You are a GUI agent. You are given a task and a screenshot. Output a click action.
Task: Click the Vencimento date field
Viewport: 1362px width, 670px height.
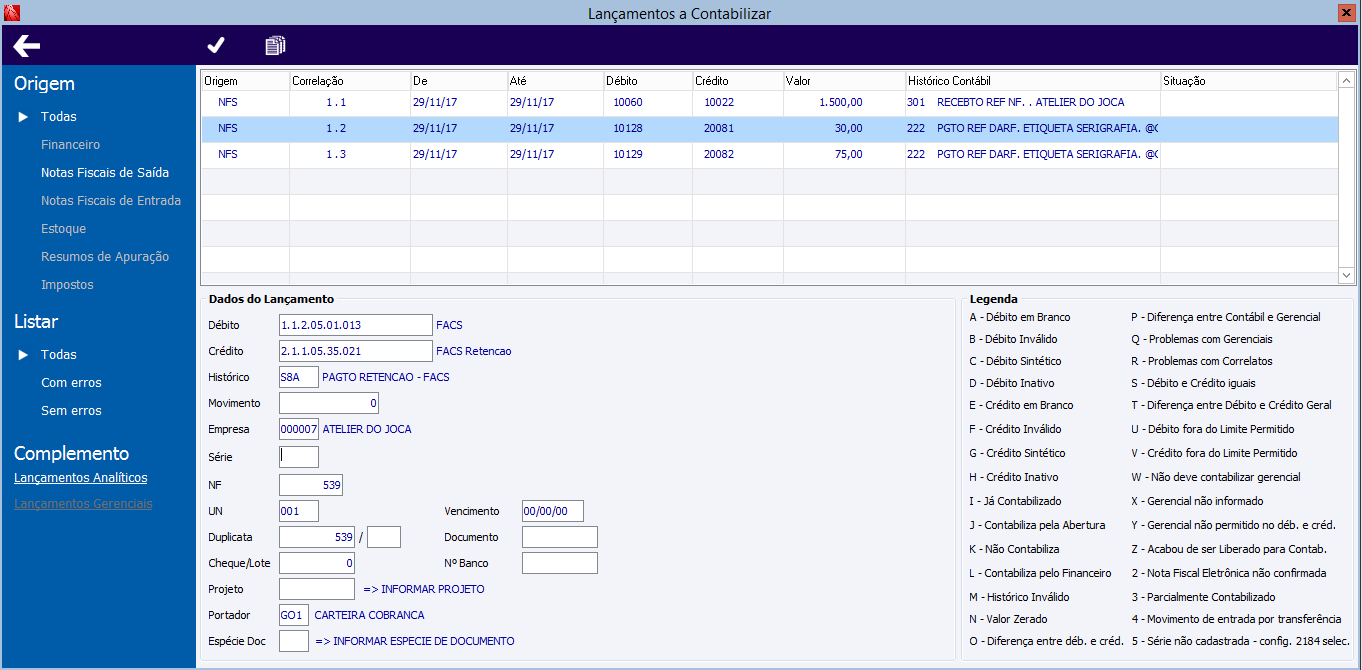point(559,511)
